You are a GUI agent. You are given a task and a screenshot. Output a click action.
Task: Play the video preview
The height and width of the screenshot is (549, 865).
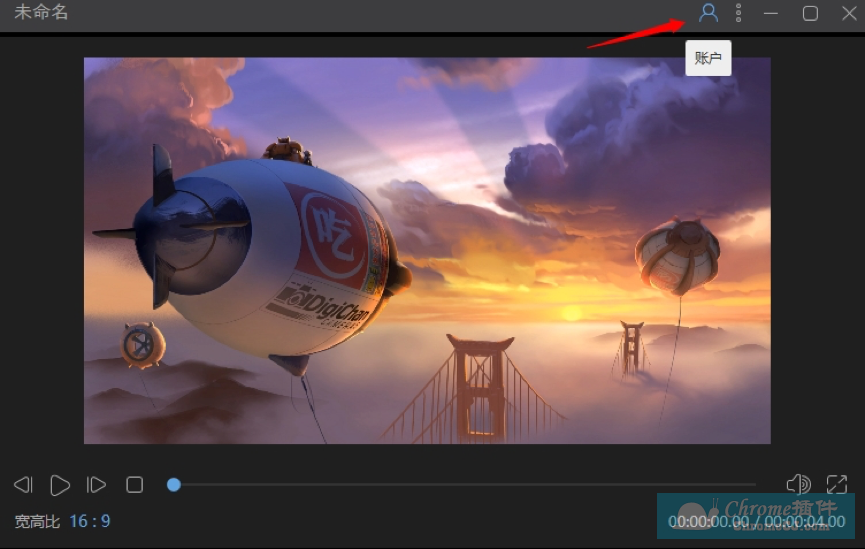point(60,485)
